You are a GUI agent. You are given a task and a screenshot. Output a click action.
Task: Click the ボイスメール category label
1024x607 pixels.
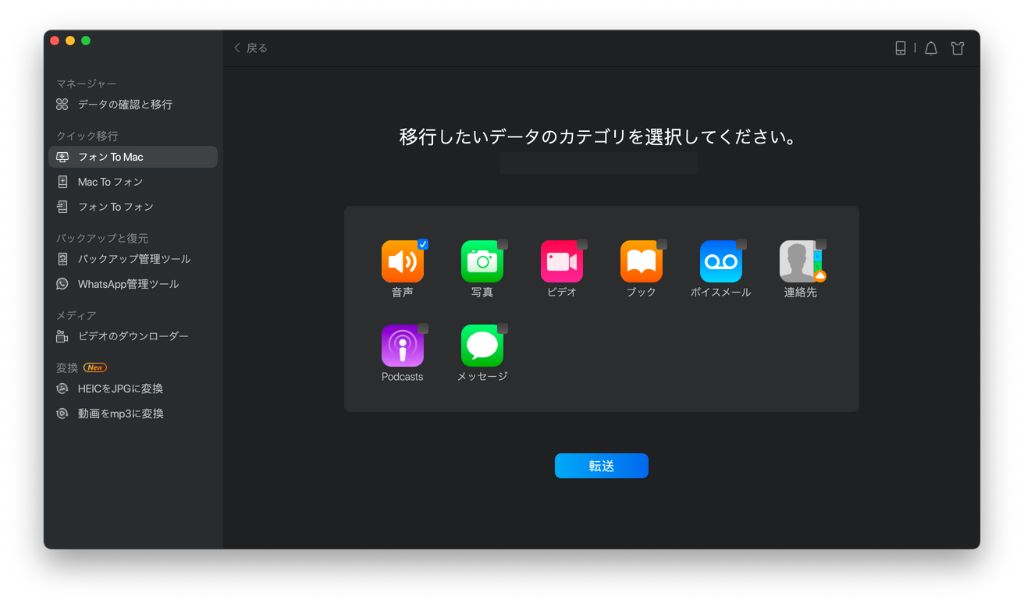point(721,292)
